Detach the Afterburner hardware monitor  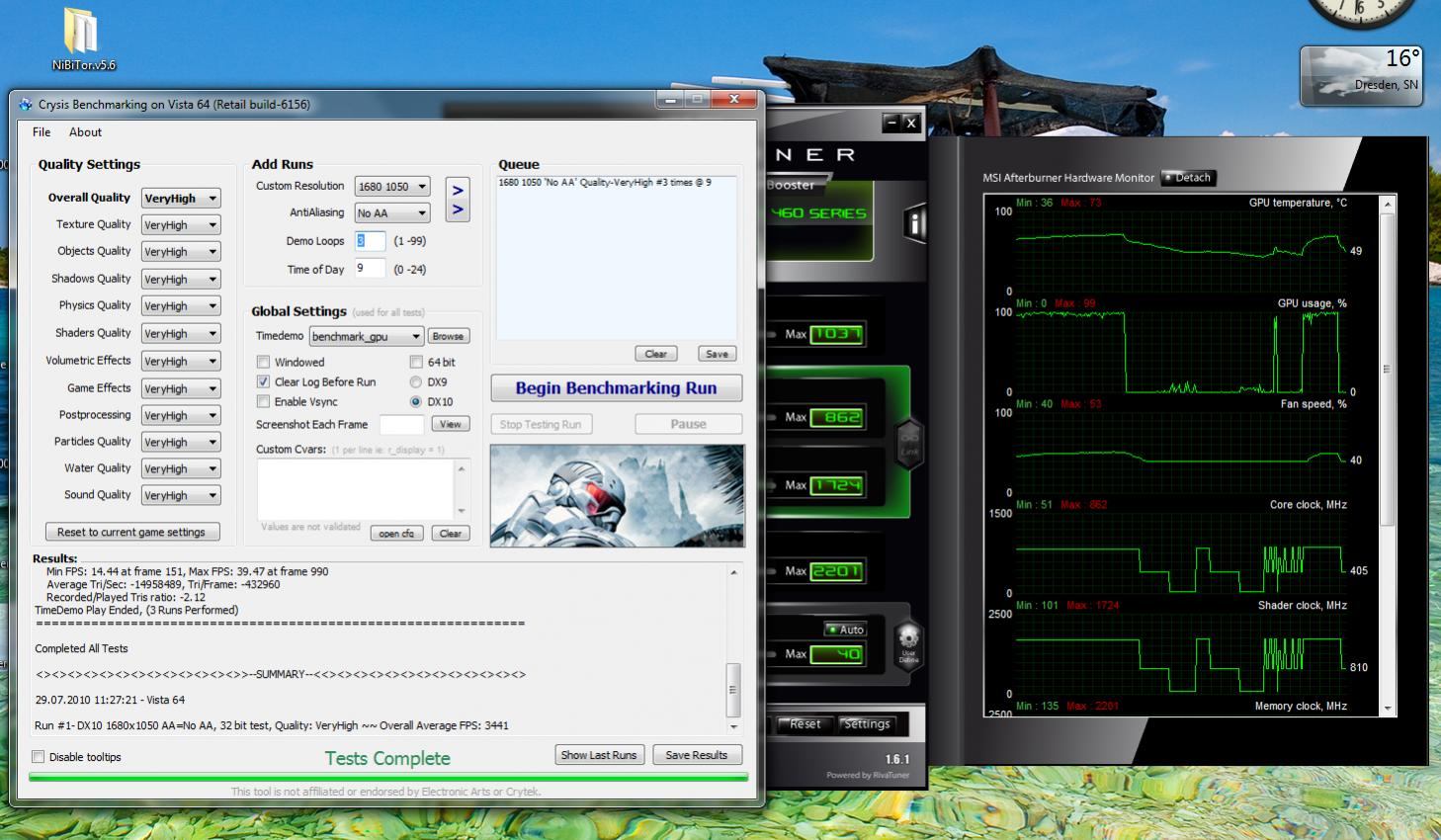click(x=1188, y=178)
